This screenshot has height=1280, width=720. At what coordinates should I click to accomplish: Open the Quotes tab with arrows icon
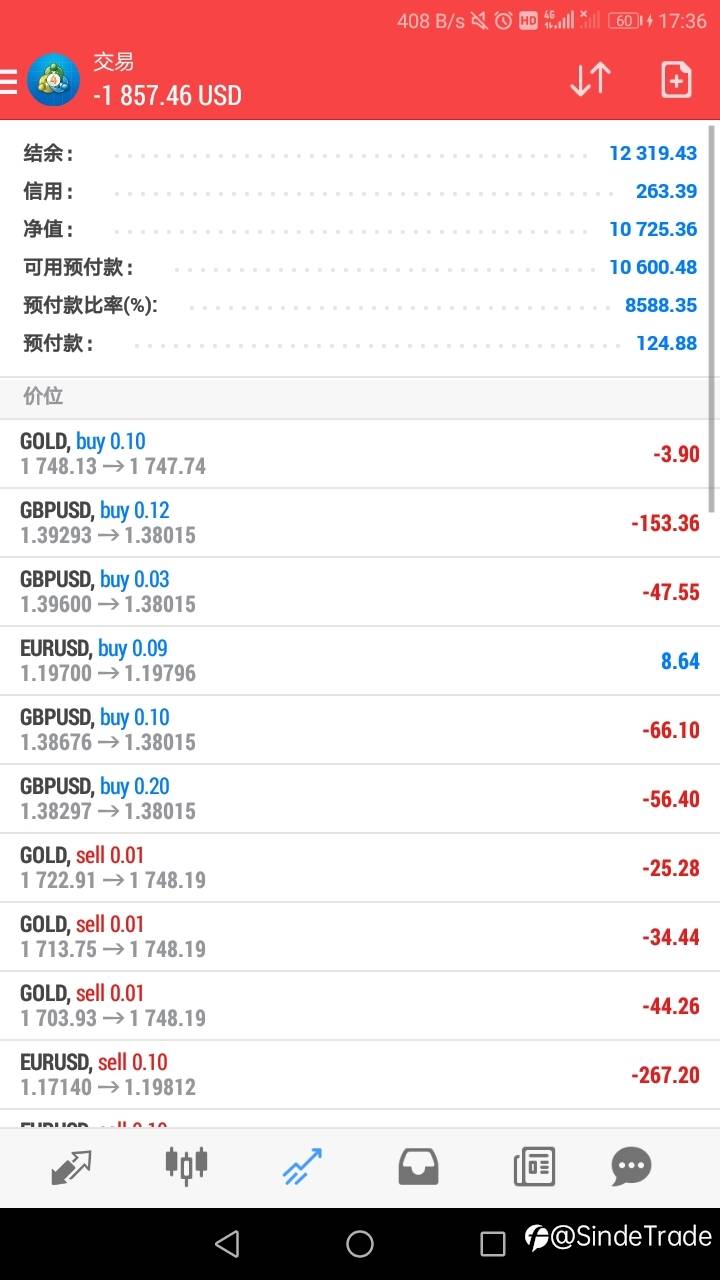coord(71,1166)
